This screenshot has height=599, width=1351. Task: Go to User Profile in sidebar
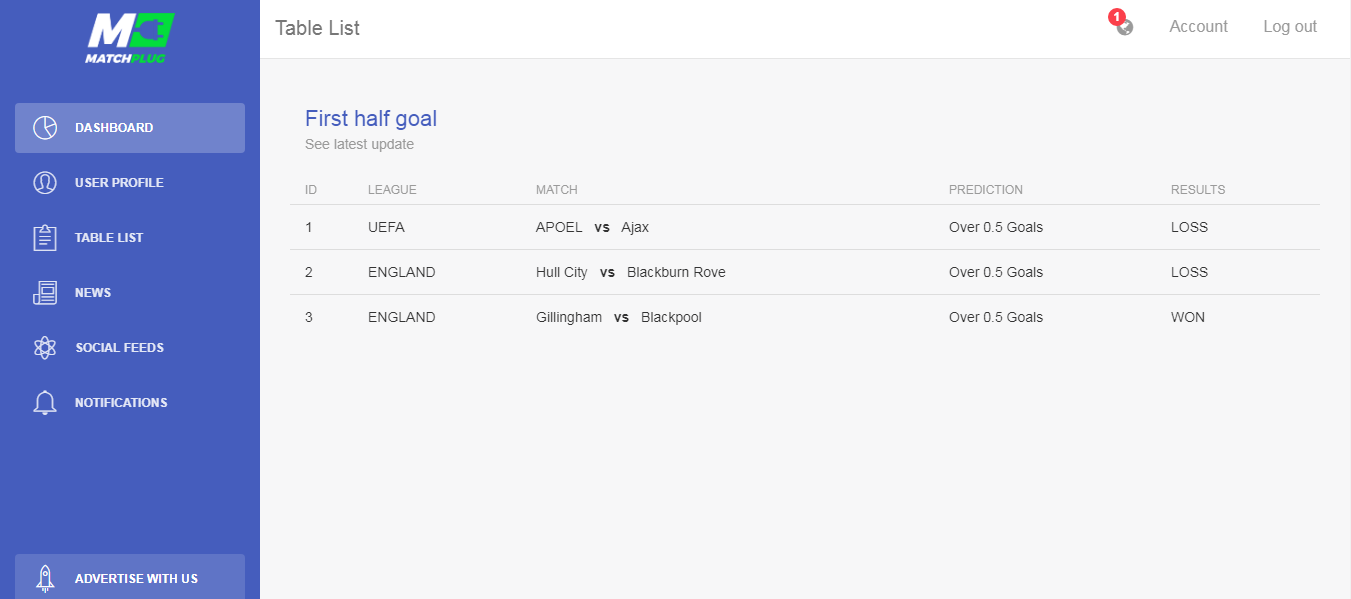click(119, 183)
